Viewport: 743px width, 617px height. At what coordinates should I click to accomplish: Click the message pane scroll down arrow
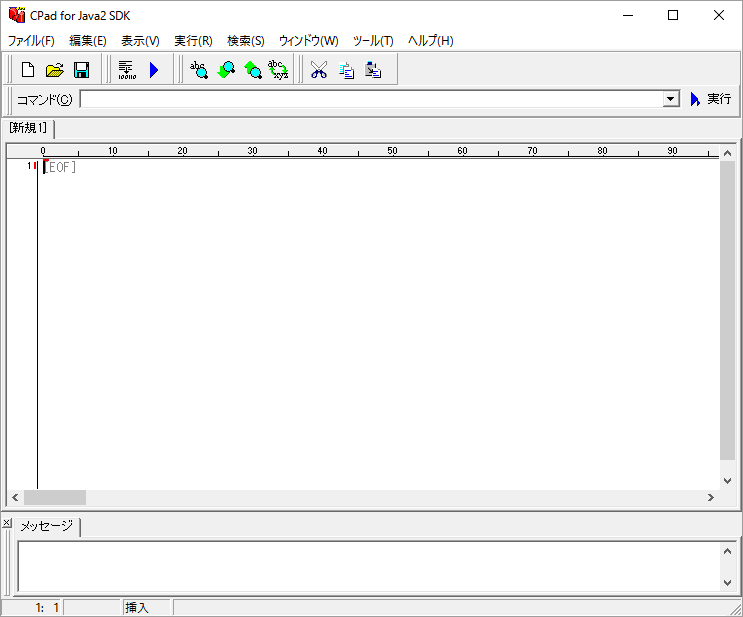727,583
